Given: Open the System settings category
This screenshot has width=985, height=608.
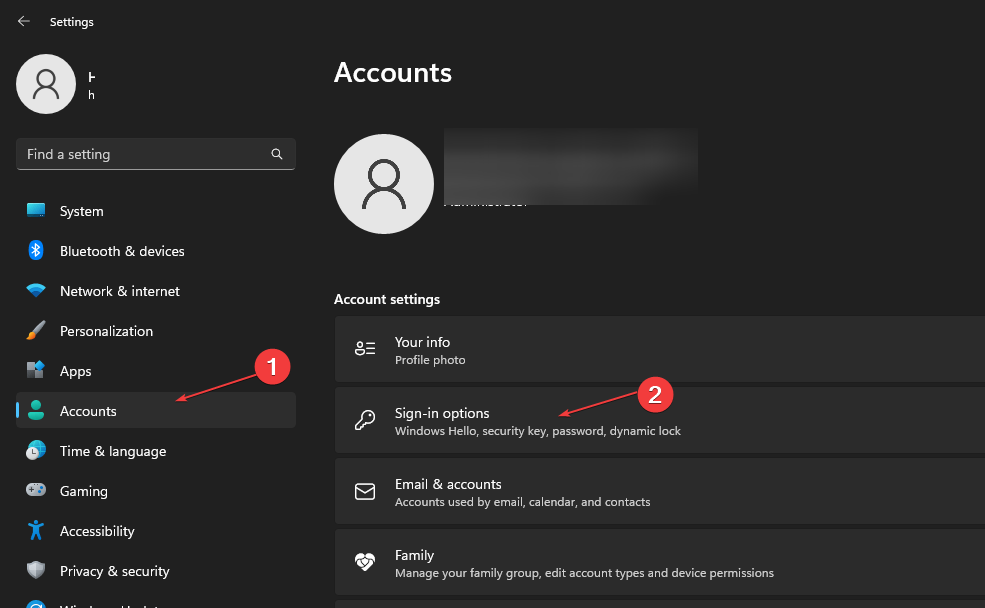Looking at the screenshot, I should [x=156, y=211].
